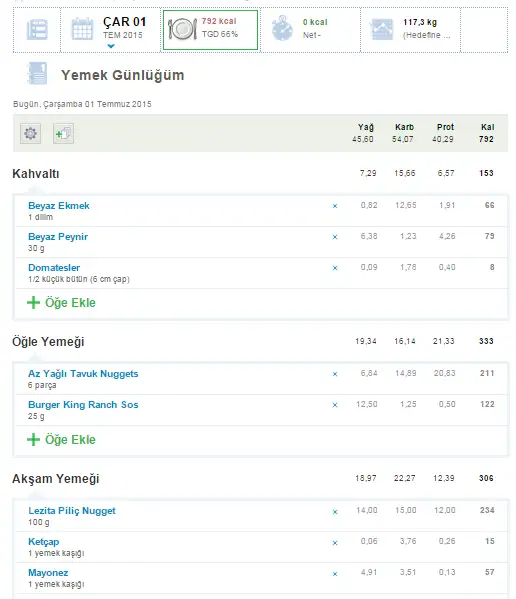Remove Beyaz Ekmek with its x icon
The width and height of the screenshot is (516, 599).
(x=335, y=206)
